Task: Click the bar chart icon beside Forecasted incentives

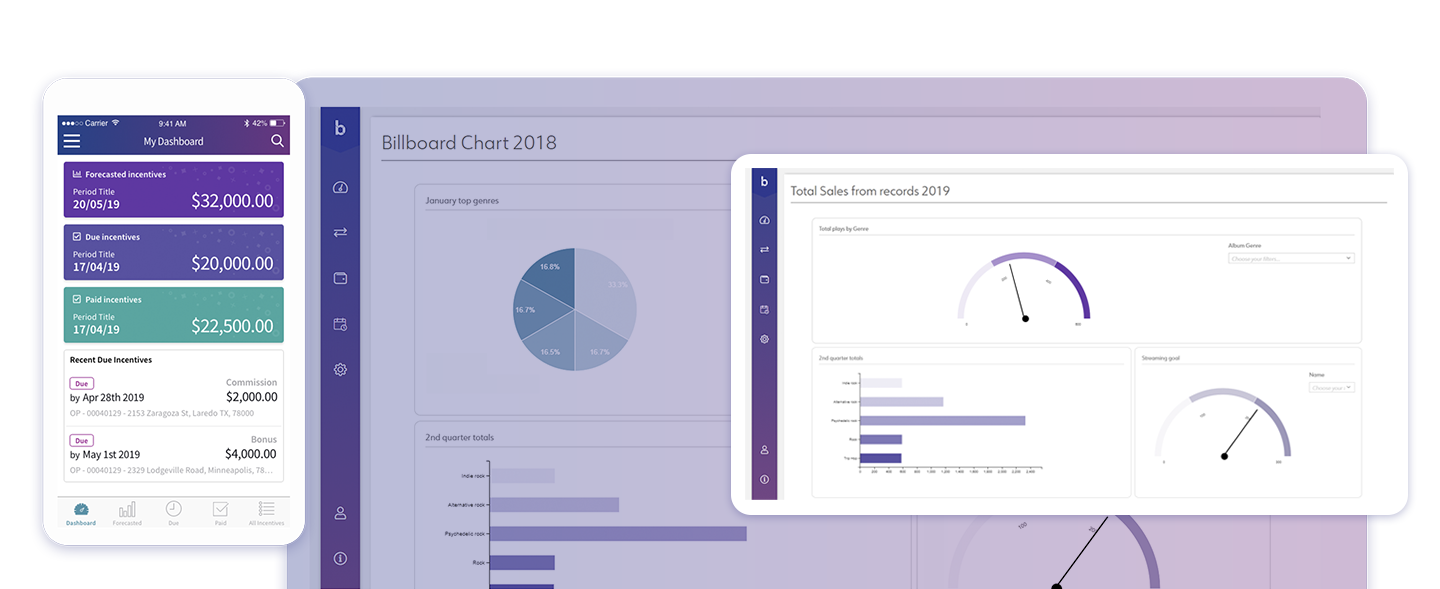Action: [77, 174]
